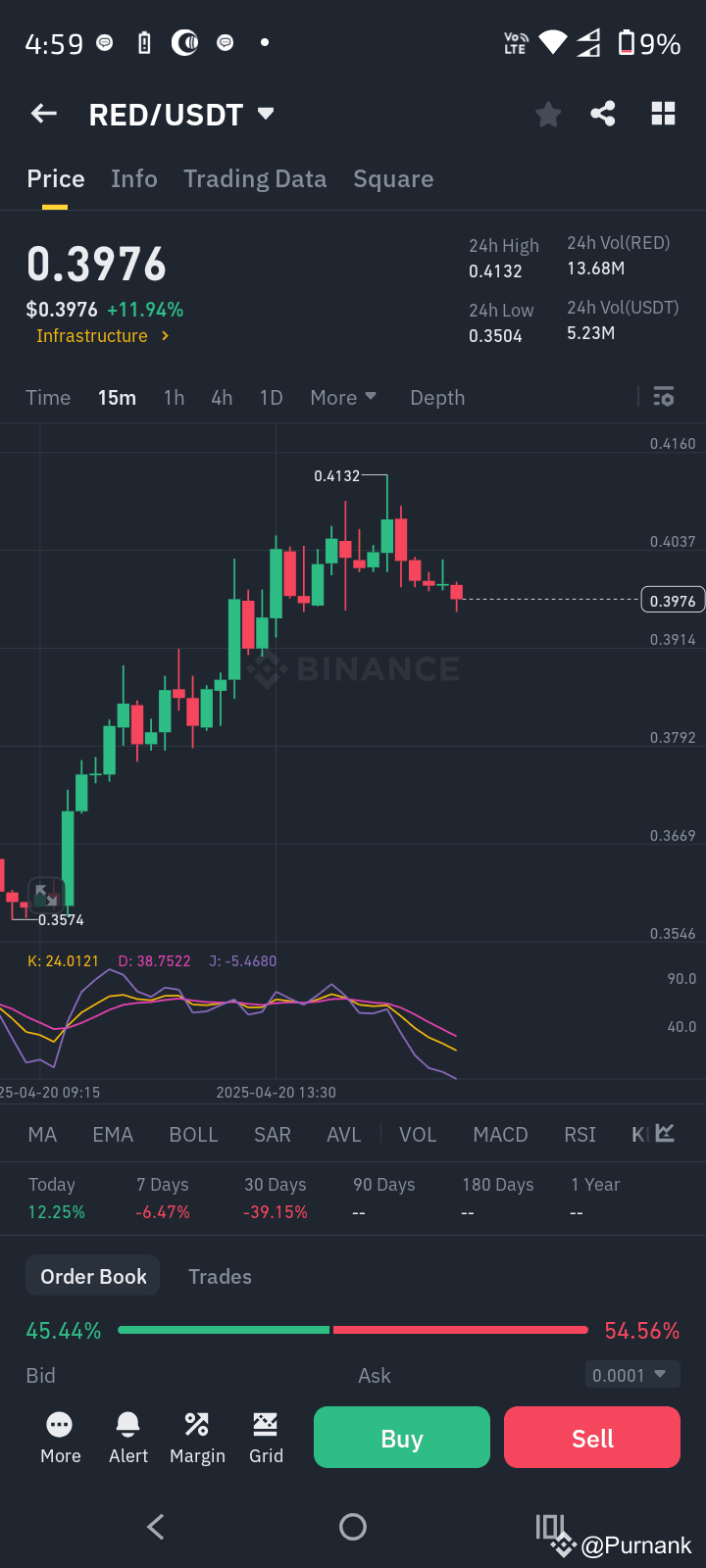Expand the More timeframes dropdown
Viewport: 706px width, 1568px height.
[343, 397]
